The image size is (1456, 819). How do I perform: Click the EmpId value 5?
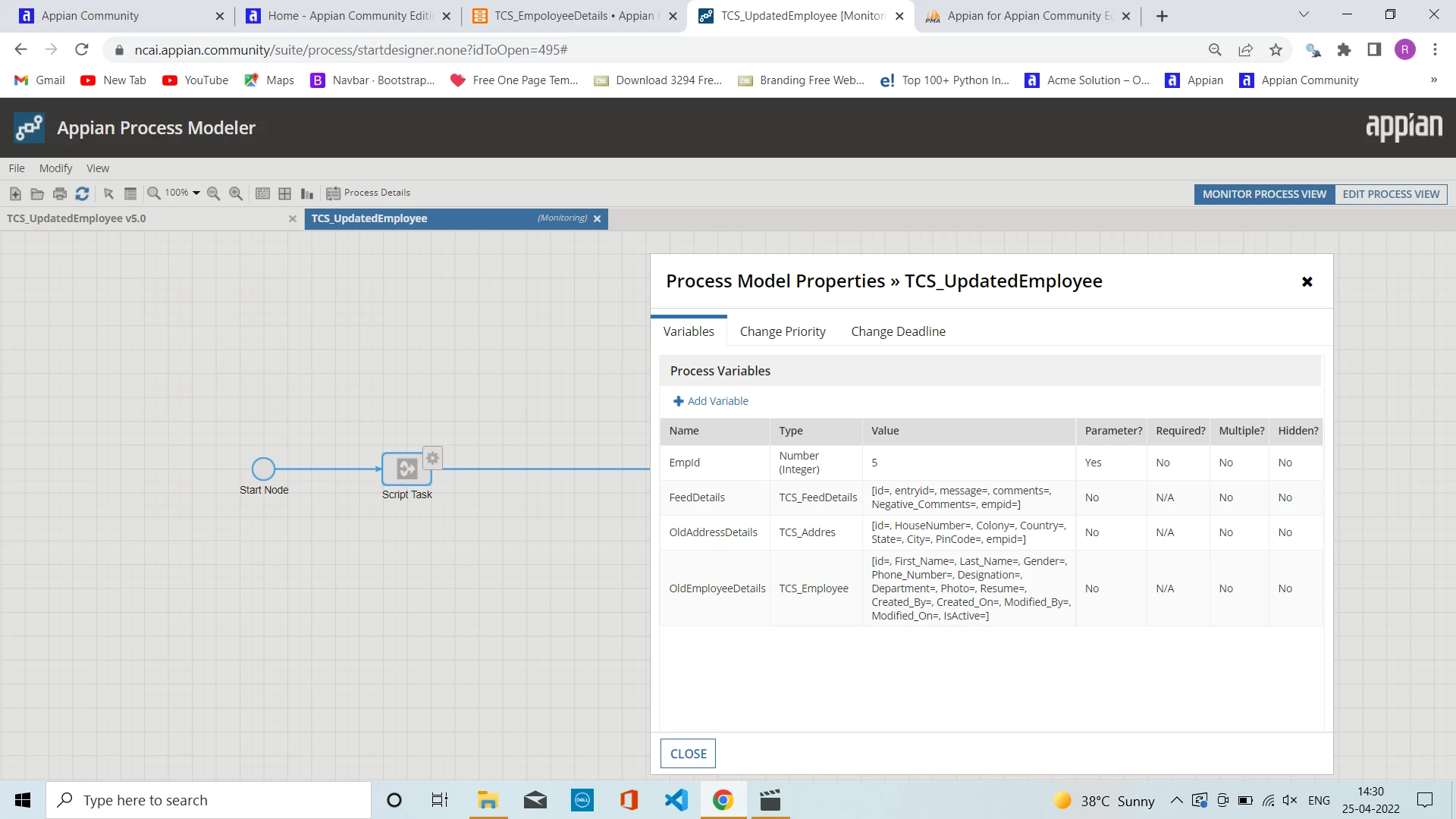coord(874,463)
